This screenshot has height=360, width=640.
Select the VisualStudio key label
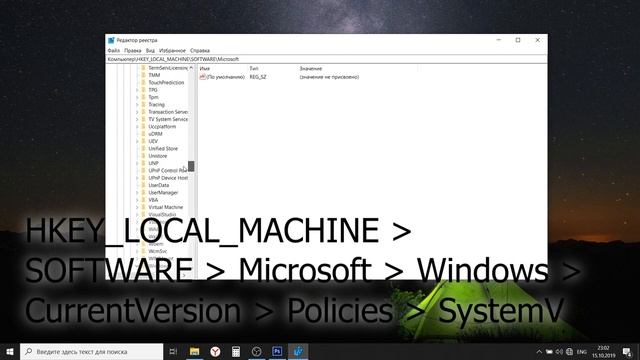click(x=162, y=215)
